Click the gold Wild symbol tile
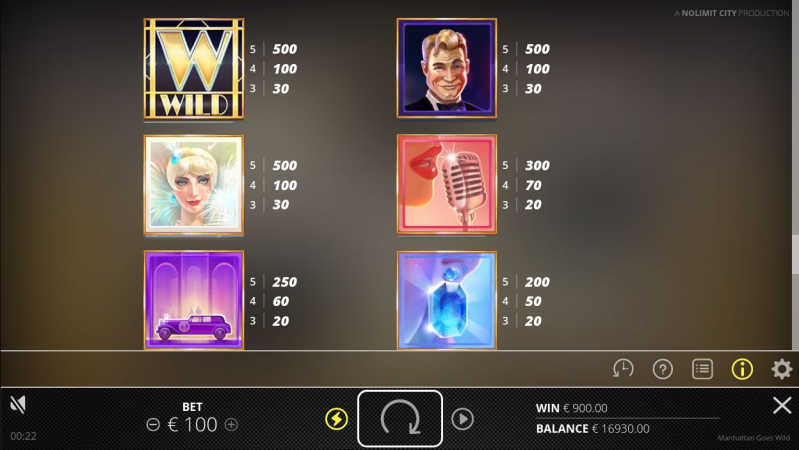Viewport: 799px width, 450px height. (x=194, y=68)
